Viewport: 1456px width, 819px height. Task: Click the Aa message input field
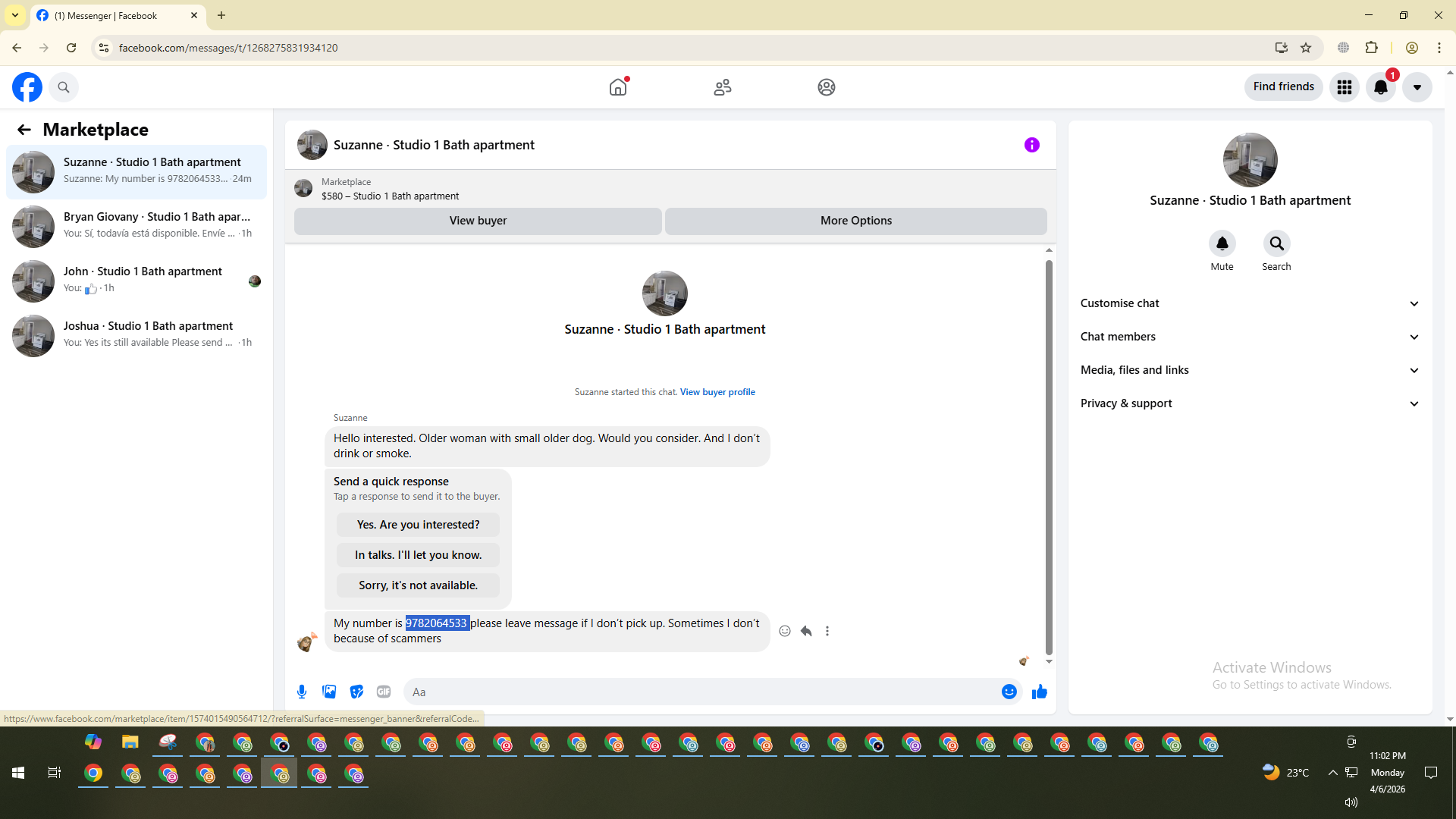coord(701,692)
